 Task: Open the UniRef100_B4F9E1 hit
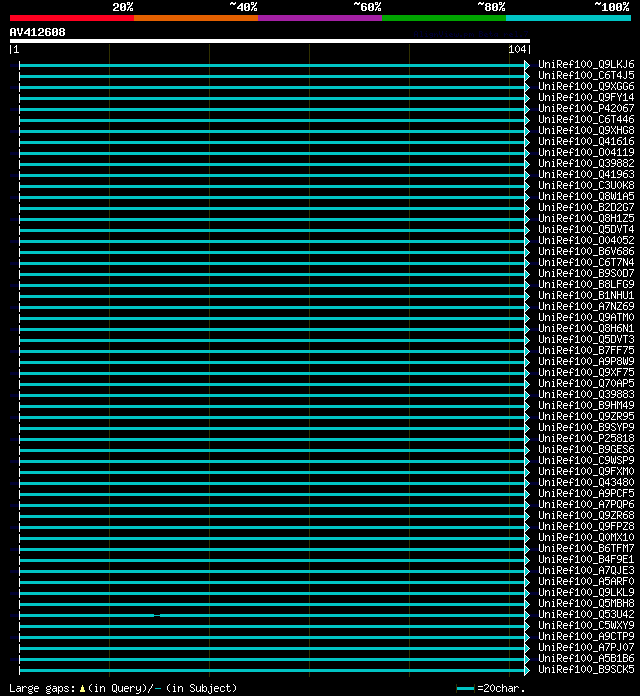[586, 559]
